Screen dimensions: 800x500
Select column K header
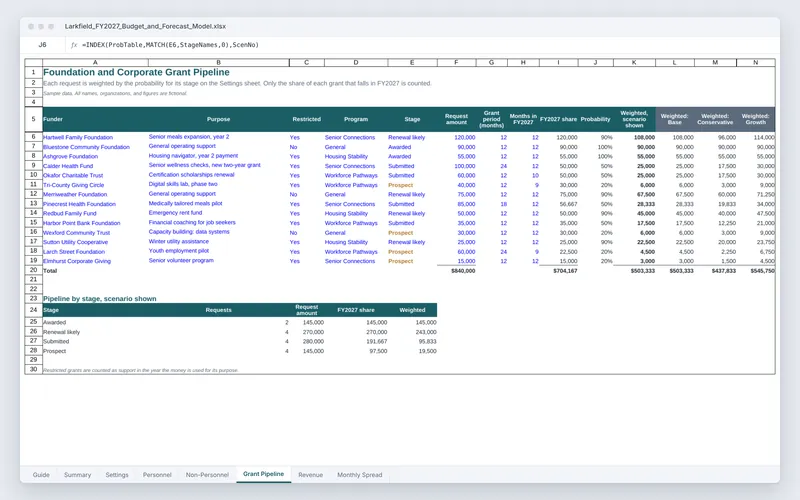click(x=634, y=62)
